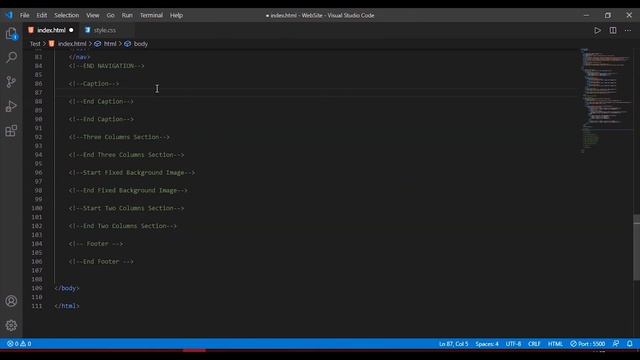The image size is (640, 360).
Task: Open the editor More Actions menu
Action: (x=628, y=30)
